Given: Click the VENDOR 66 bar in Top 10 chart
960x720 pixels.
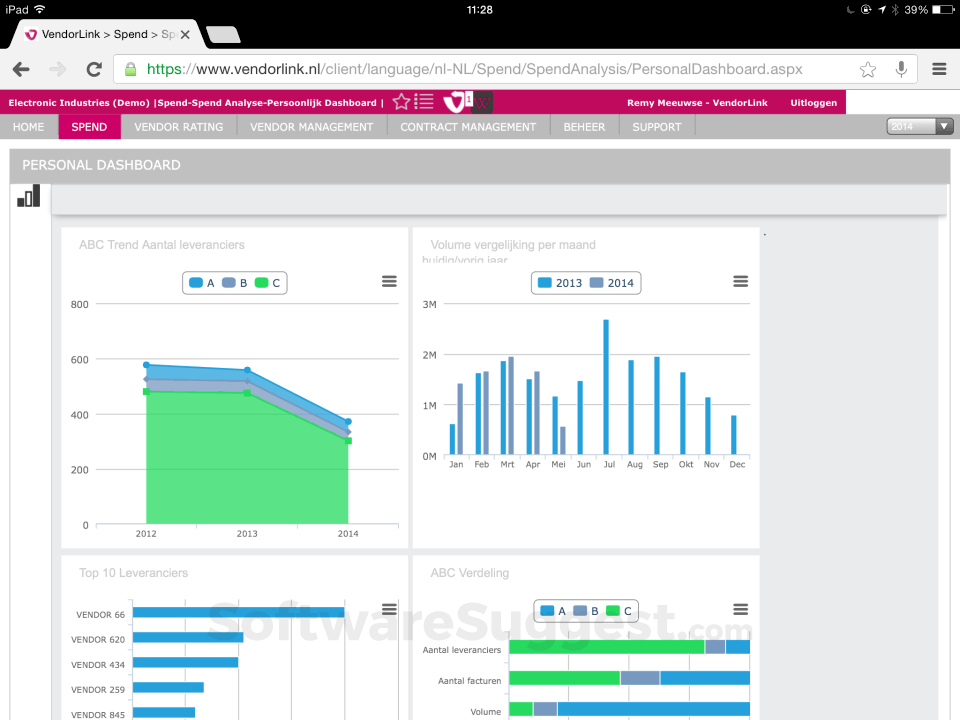Looking at the screenshot, I should point(240,611).
